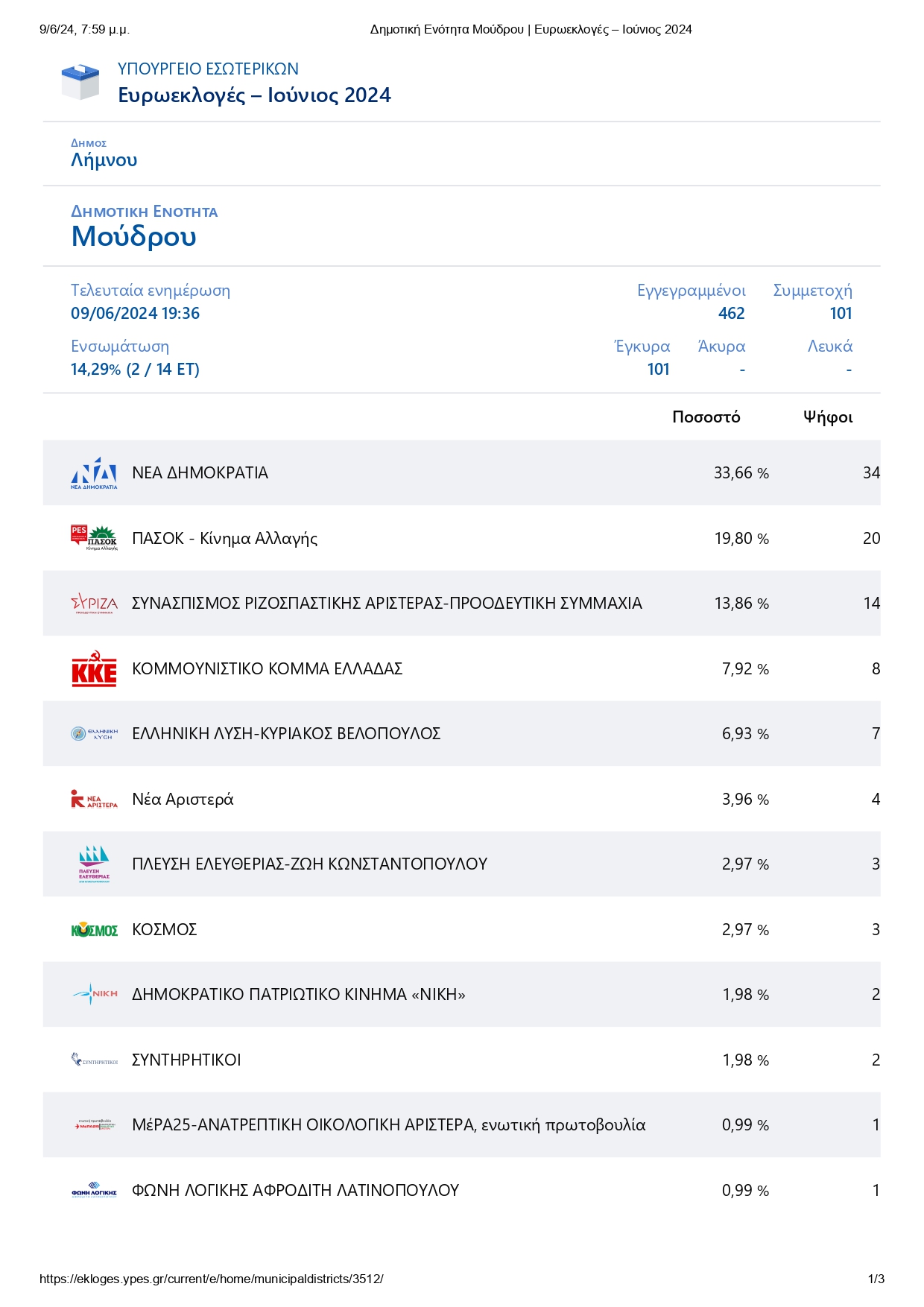Click the ballot box logo icon
This screenshot has width=924, height=1307.
80,82
